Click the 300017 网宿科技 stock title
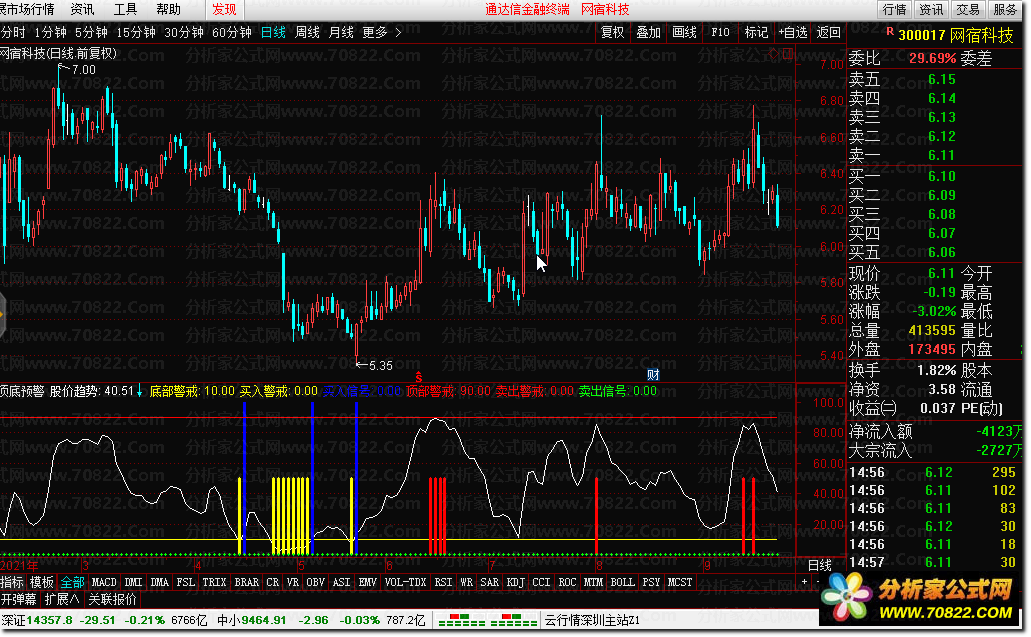The image size is (1031, 637). tap(956, 35)
